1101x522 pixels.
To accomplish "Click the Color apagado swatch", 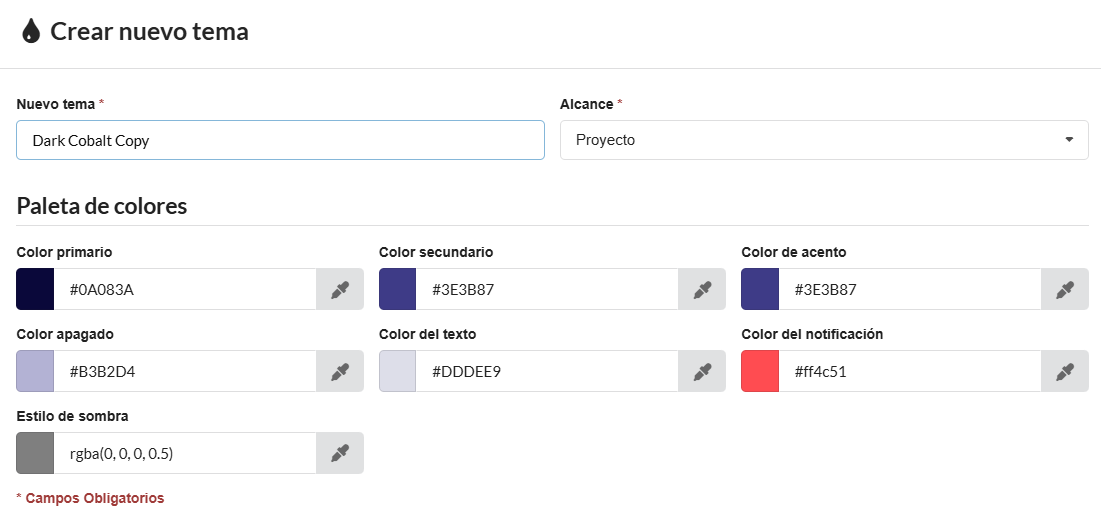I will coord(35,371).
